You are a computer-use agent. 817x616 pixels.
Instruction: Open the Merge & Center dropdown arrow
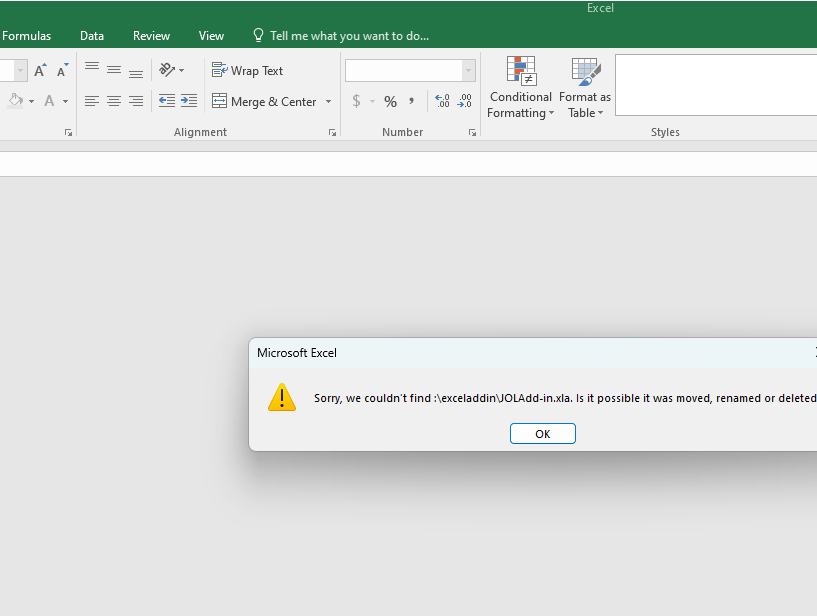(x=328, y=101)
